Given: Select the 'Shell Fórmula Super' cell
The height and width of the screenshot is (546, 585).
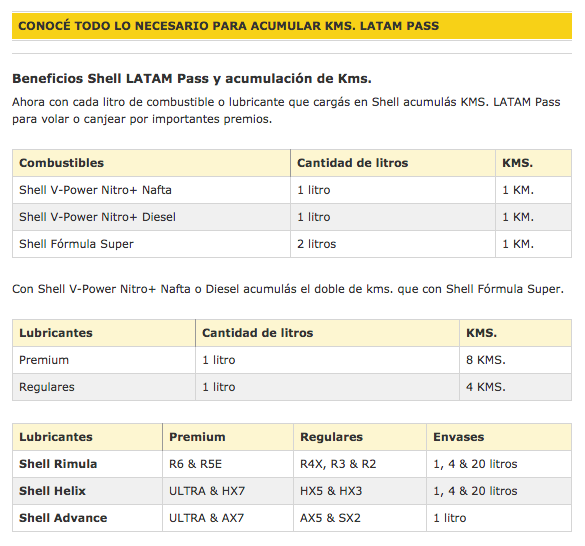Looking at the screenshot, I should coord(151,244).
